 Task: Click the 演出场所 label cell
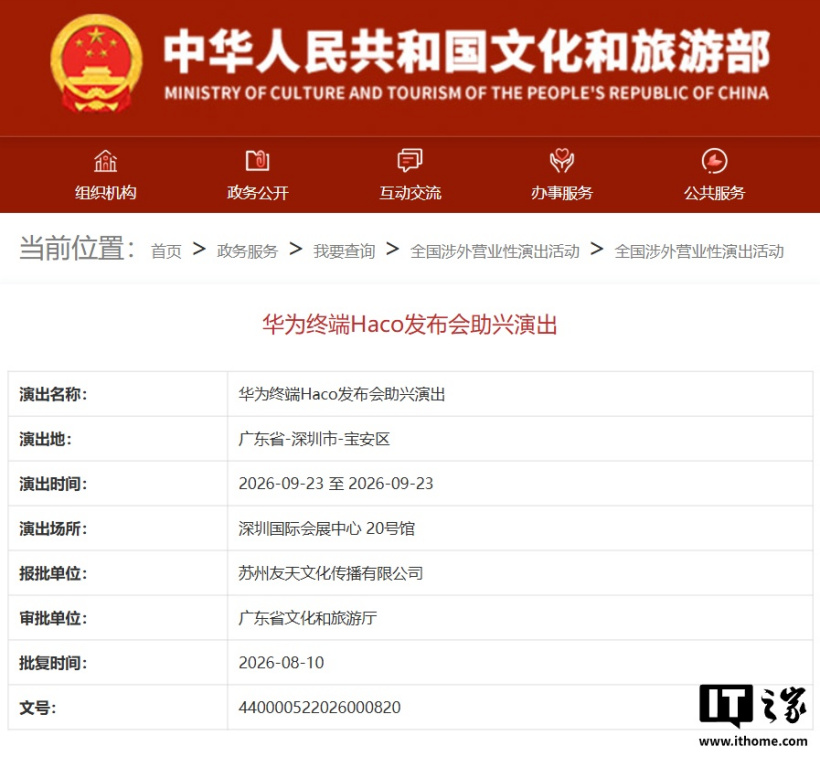pos(118,529)
